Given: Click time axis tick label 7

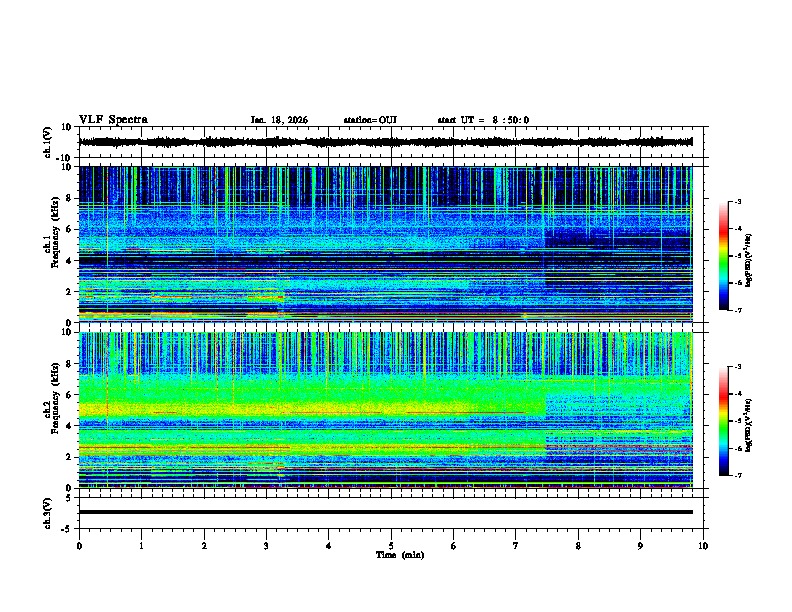Looking at the screenshot, I should click(x=516, y=546).
